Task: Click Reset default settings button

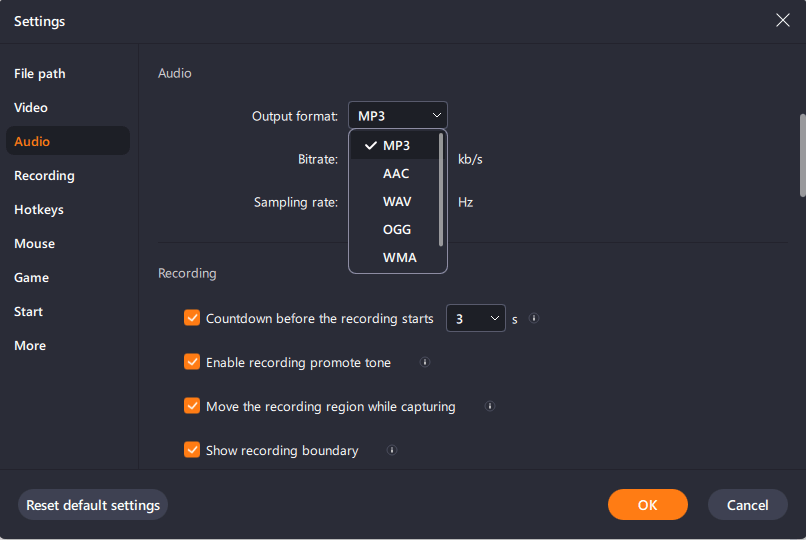Action: (x=93, y=505)
